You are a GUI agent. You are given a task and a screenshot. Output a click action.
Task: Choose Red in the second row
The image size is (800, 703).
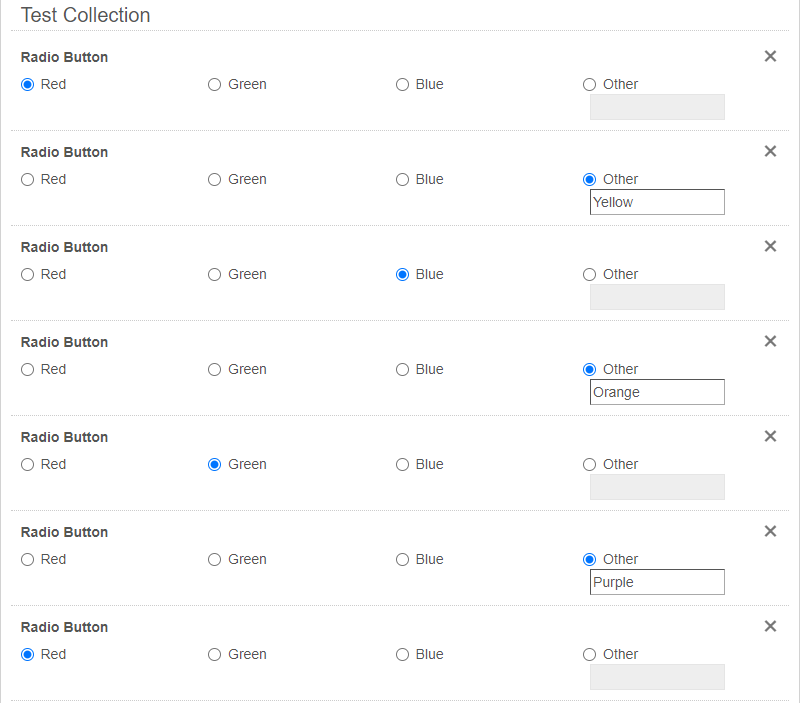(x=28, y=180)
